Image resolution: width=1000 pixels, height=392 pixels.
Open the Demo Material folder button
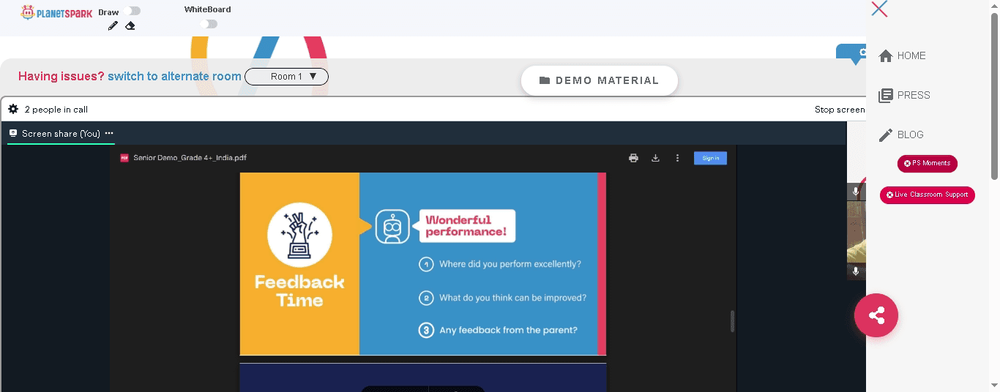[x=599, y=80]
